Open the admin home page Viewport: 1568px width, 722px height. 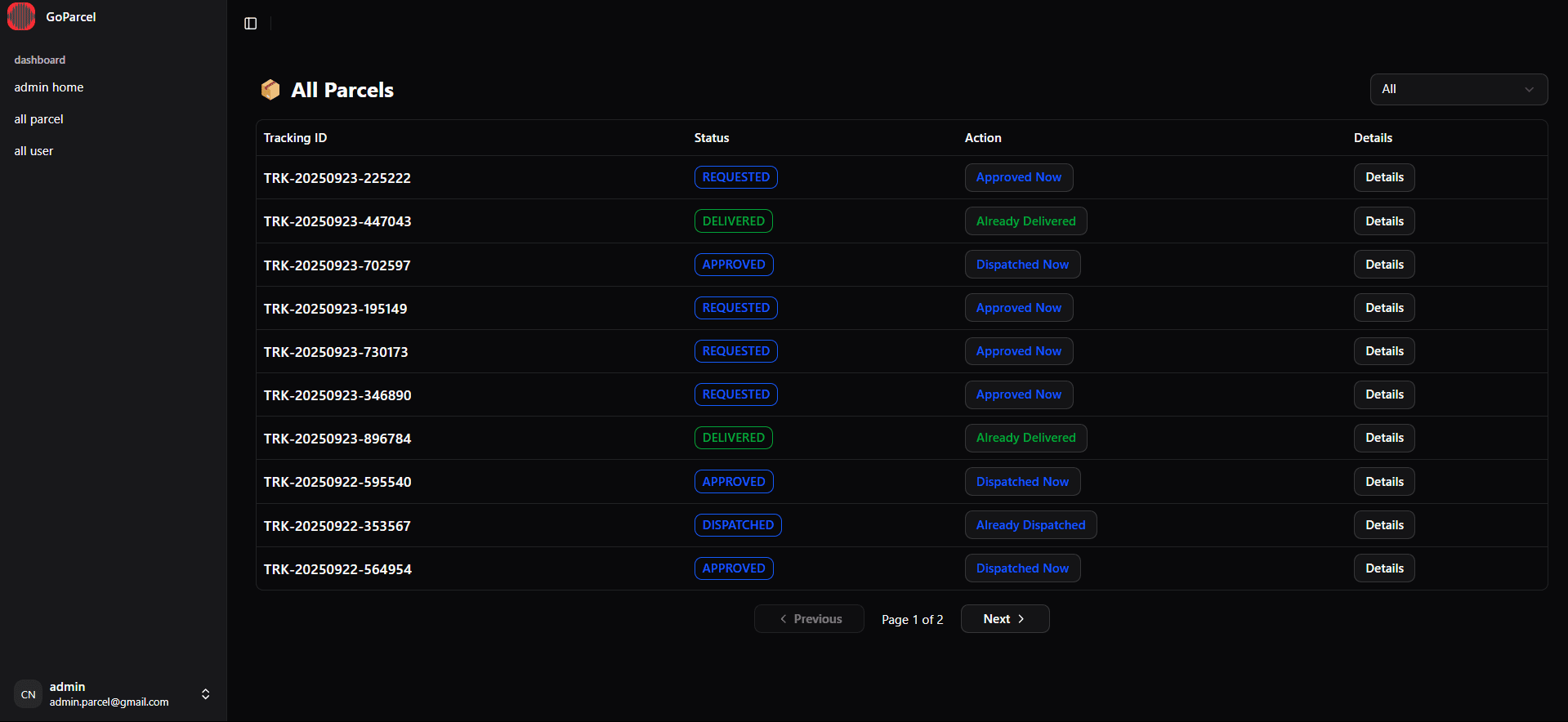click(x=49, y=87)
